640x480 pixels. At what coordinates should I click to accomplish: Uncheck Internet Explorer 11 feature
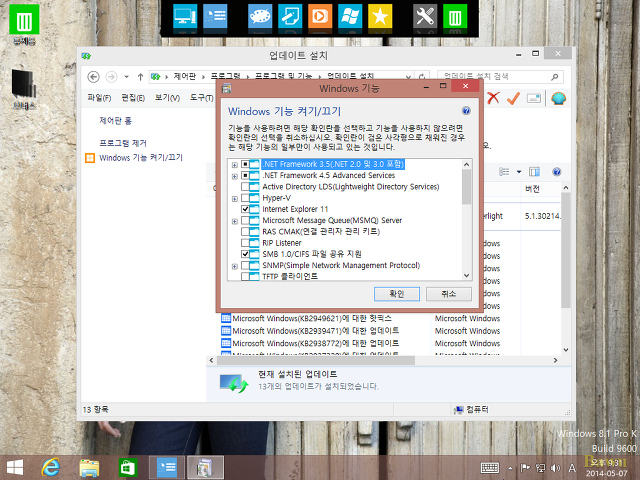click(245, 209)
